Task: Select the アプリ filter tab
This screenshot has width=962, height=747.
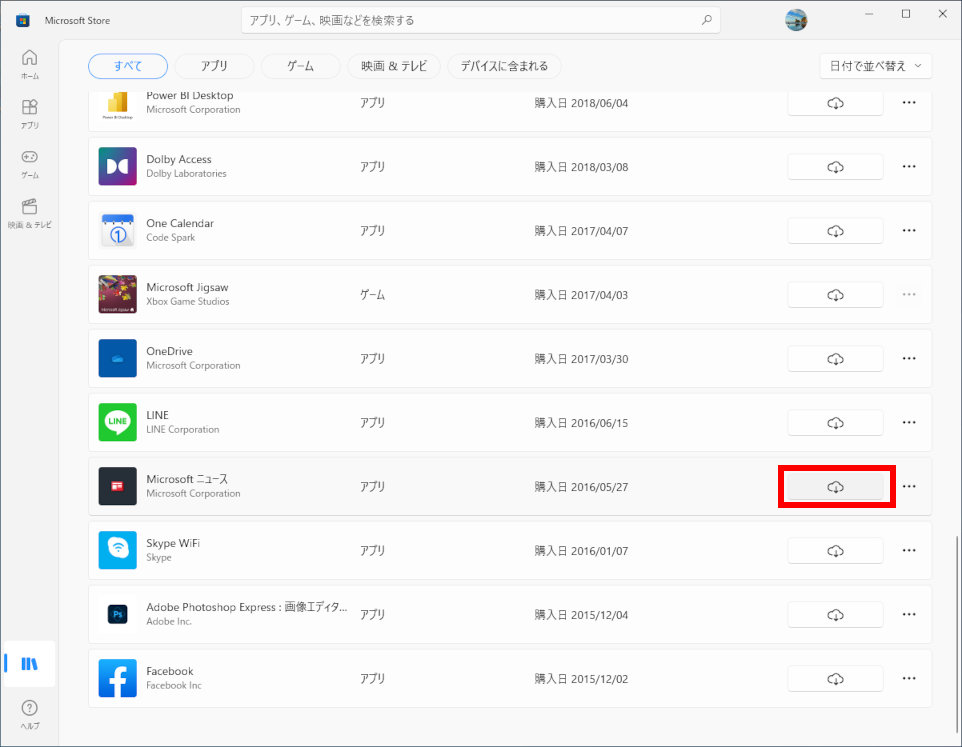Action: click(x=214, y=66)
